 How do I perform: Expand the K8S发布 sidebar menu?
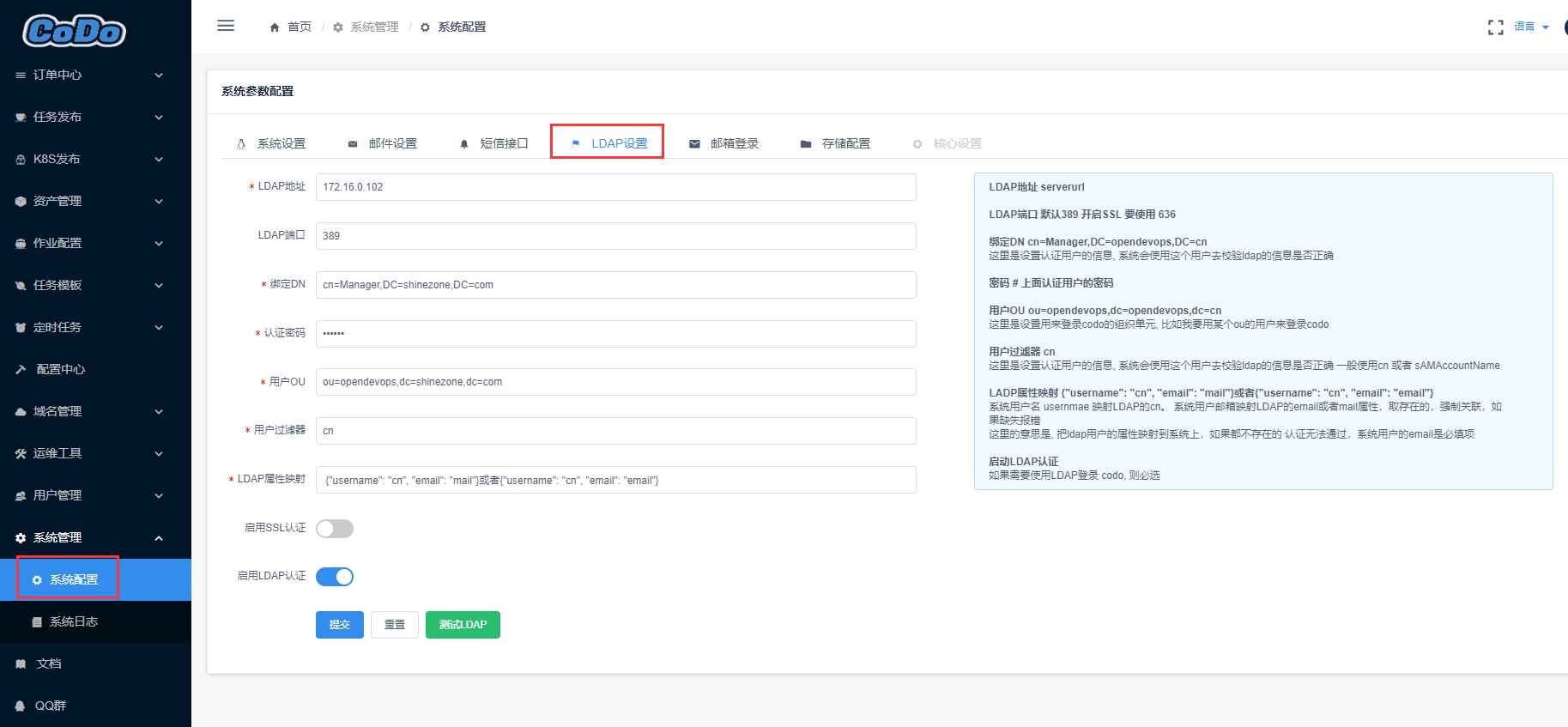click(x=95, y=159)
